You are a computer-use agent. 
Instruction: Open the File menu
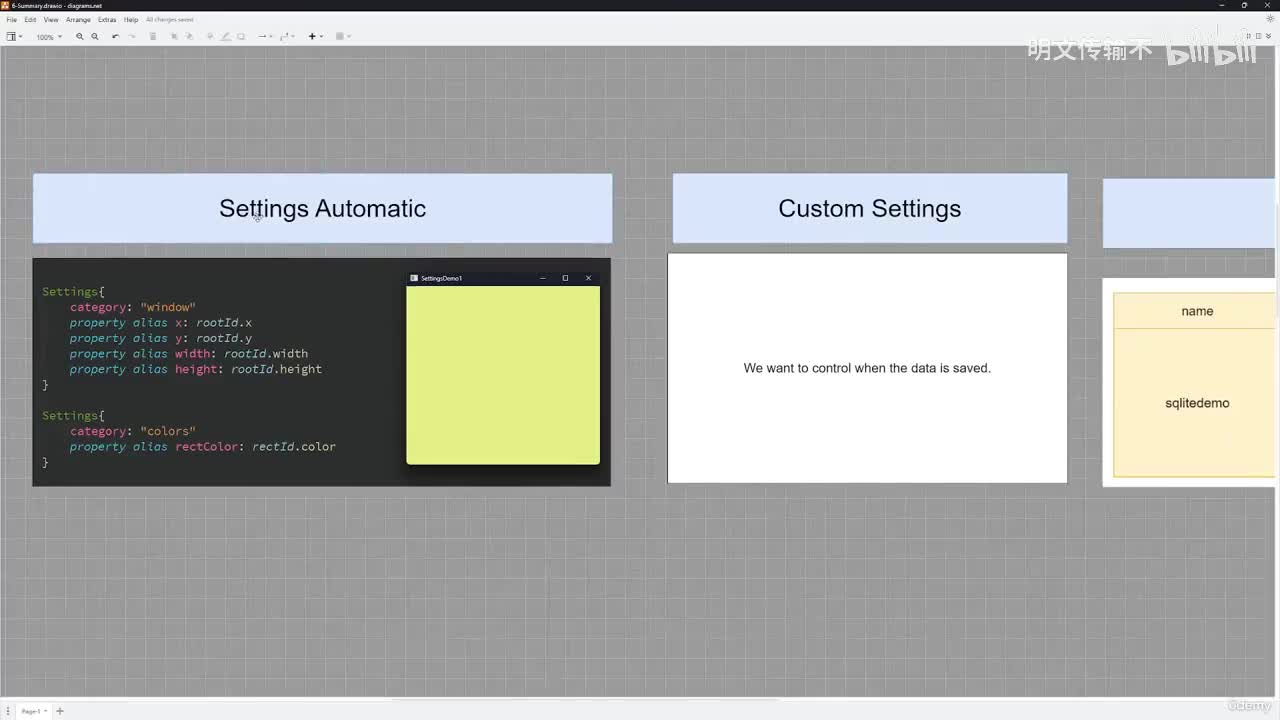click(12, 20)
